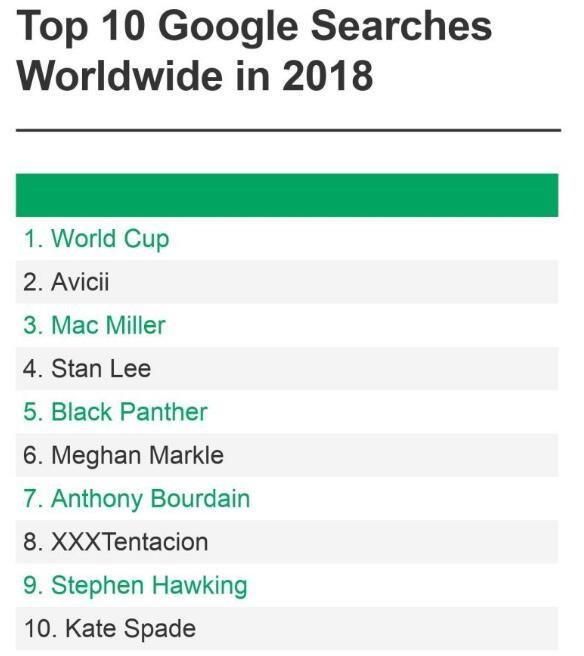Viewport: 584px width, 656px height.
Task: Select the Avicii row
Action: click(x=287, y=282)
